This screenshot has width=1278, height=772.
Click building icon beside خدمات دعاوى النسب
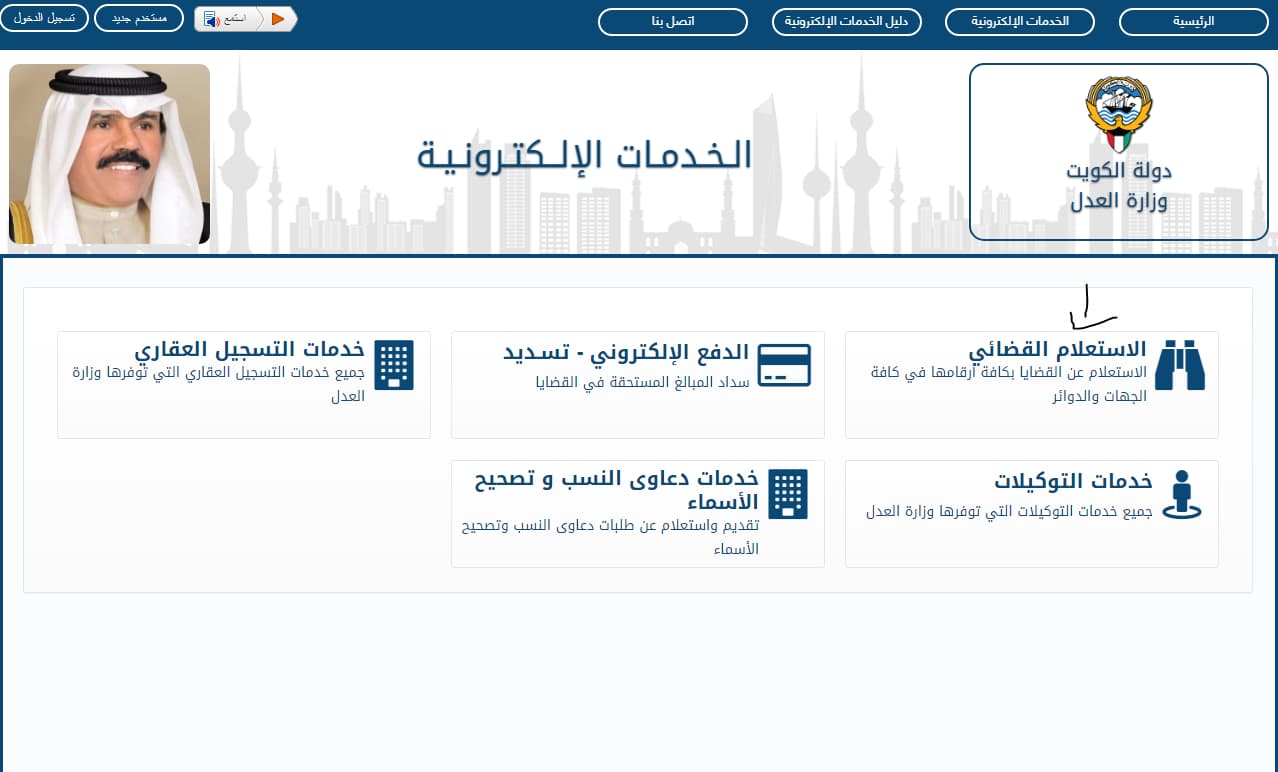coord(787,494)
